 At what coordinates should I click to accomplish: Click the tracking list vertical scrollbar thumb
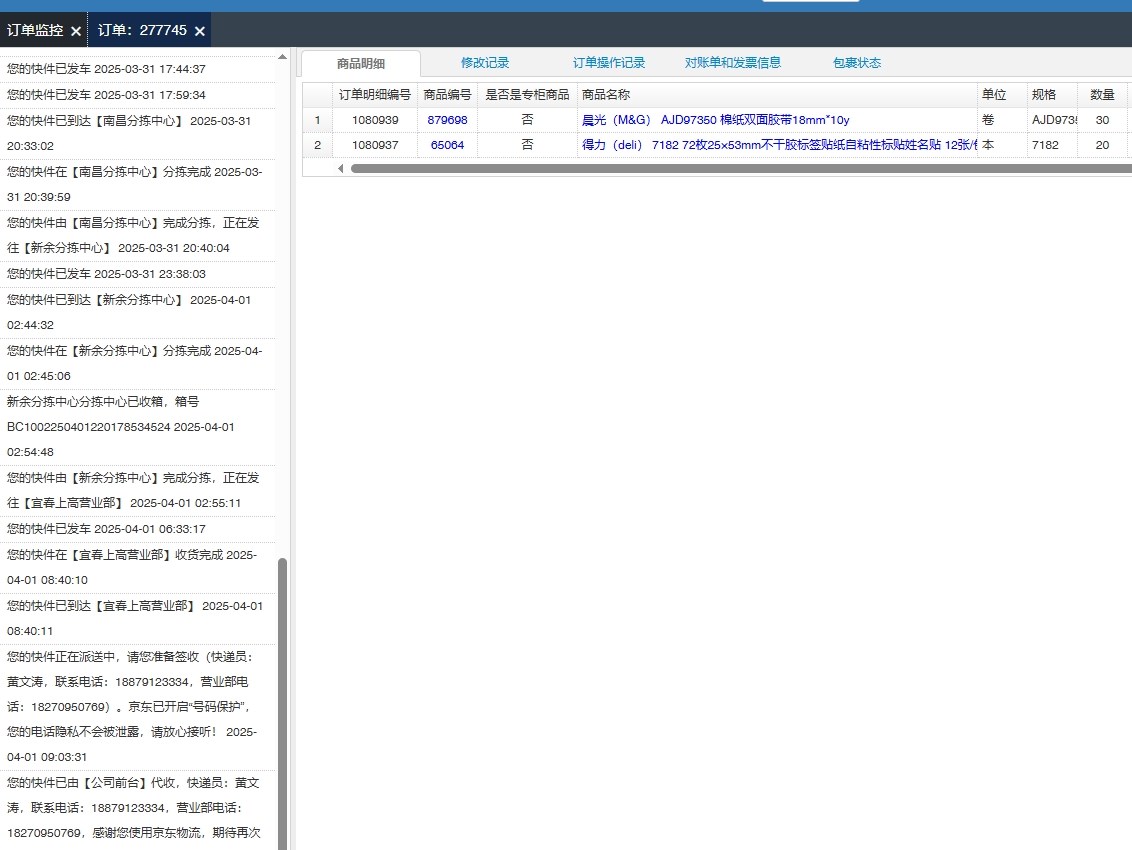click(282, 703)
